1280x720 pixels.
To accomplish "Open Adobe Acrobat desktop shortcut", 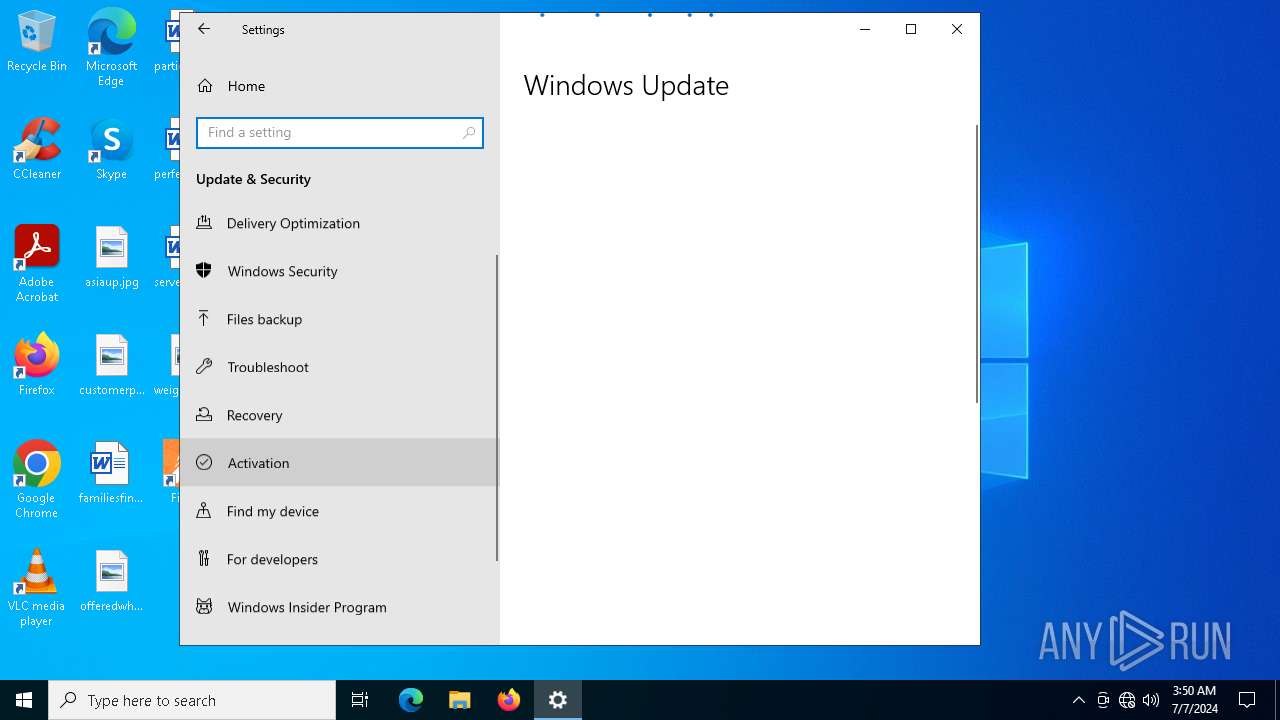I will 37,263.
